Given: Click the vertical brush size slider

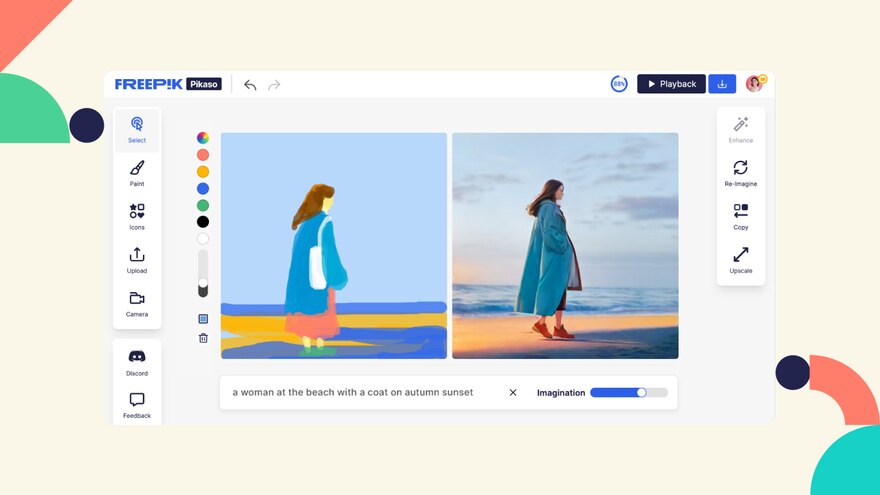Looking at the screenshot, I should [203, 273].
